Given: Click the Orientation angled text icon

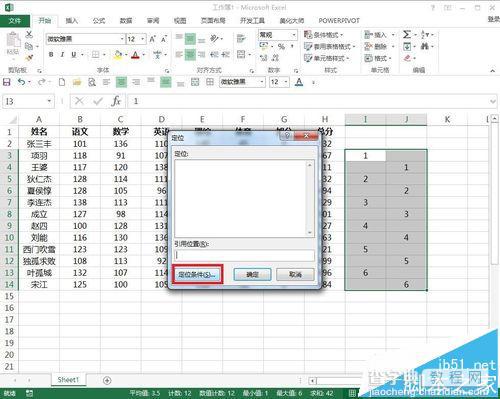Looking at the screenshot, I should [214, 39].
